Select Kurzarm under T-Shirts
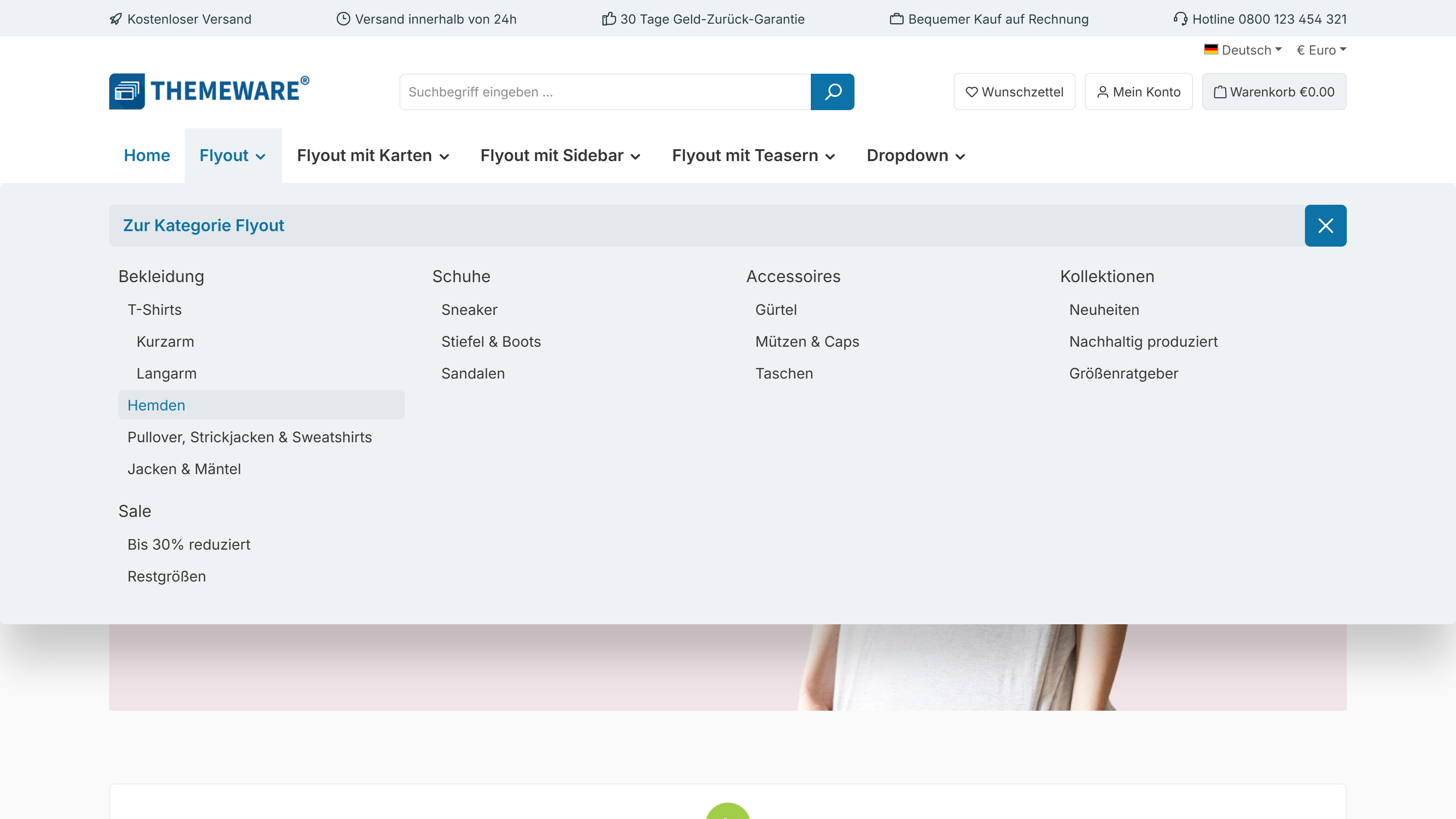This screenshot has width=1456, height=819. click(x=165, y=341)
